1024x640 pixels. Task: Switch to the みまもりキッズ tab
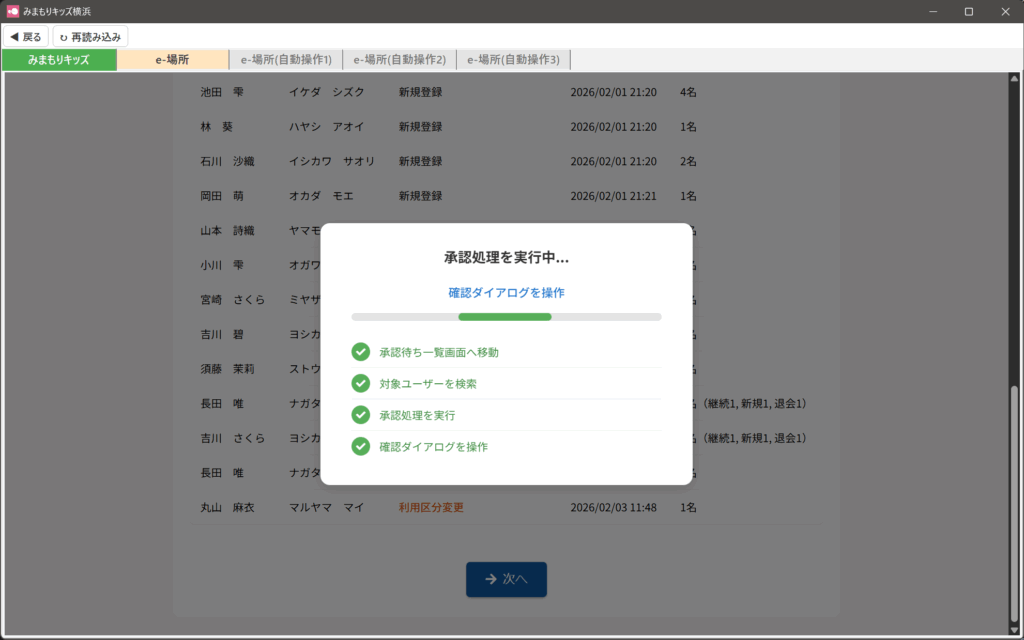coord(59,60)
